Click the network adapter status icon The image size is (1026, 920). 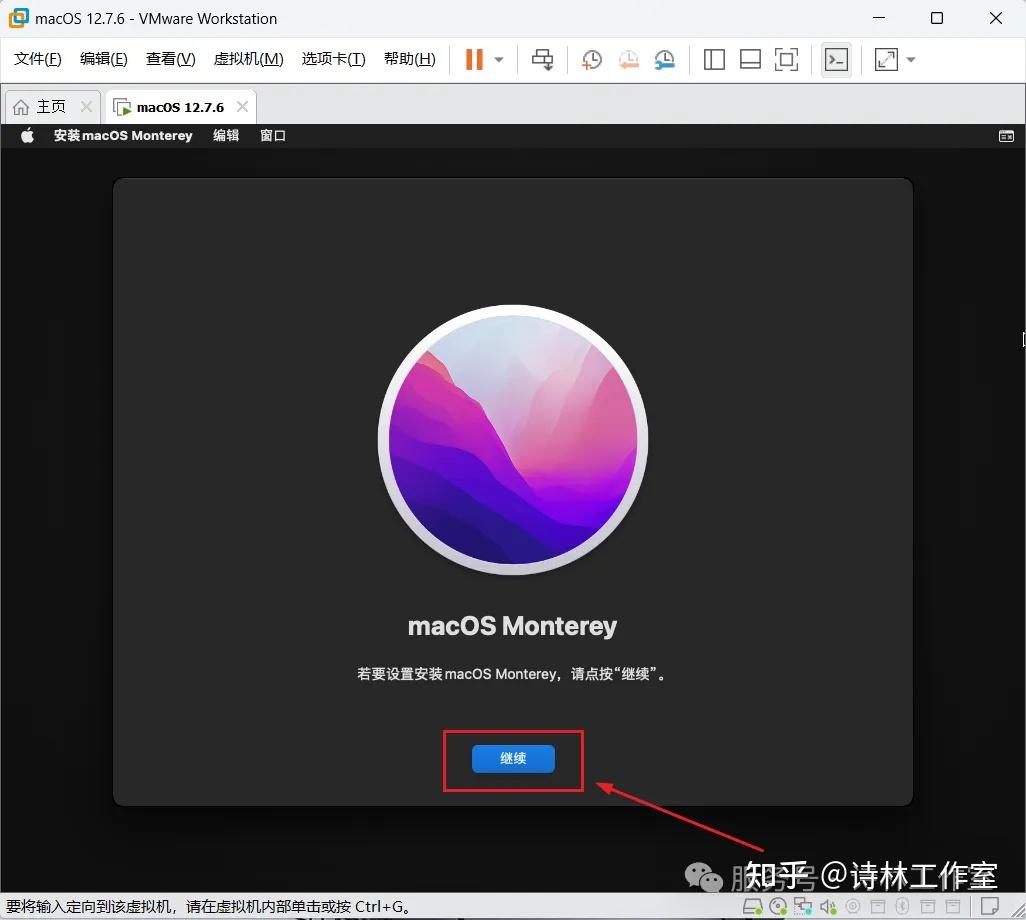tap(803, 906)
